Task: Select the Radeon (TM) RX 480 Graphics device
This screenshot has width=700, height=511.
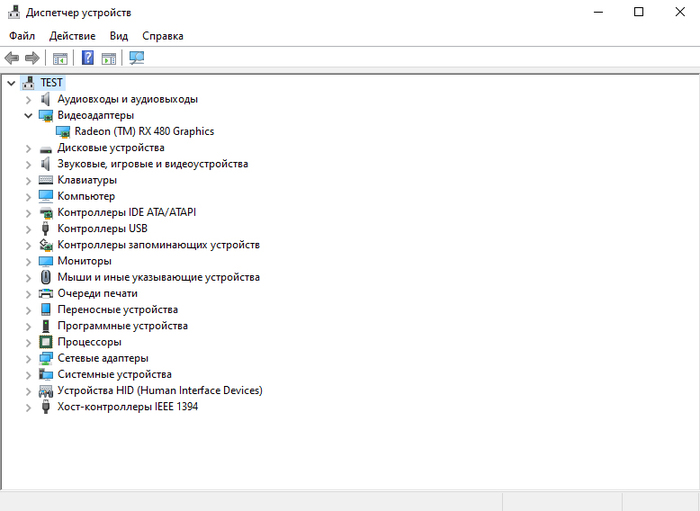Action: pos(144,131)
